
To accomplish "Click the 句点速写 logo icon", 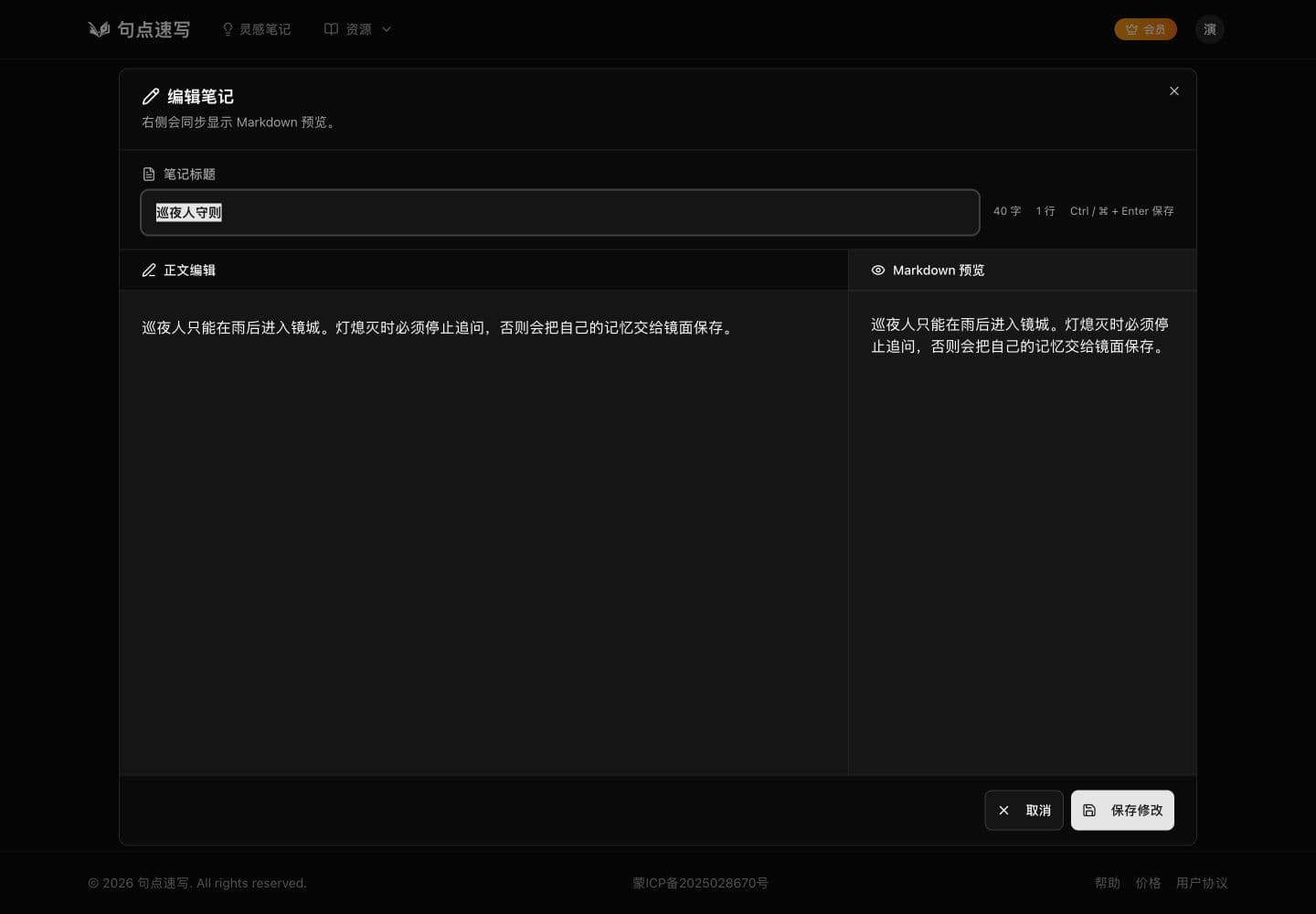I will click(99, 29).
